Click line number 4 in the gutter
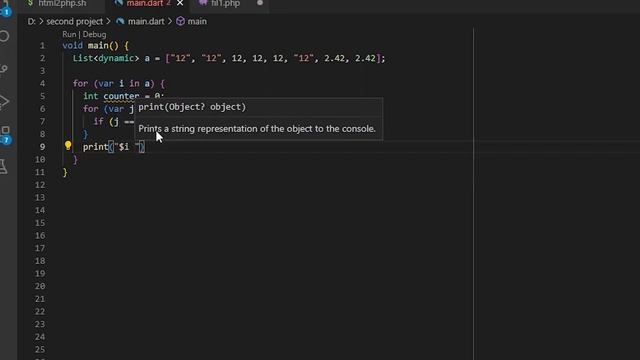This screenshot has width=640, height=360. 42,83
